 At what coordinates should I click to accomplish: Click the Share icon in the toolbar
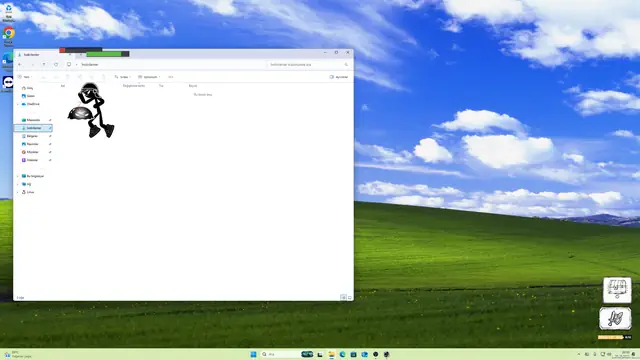(91, 77)
